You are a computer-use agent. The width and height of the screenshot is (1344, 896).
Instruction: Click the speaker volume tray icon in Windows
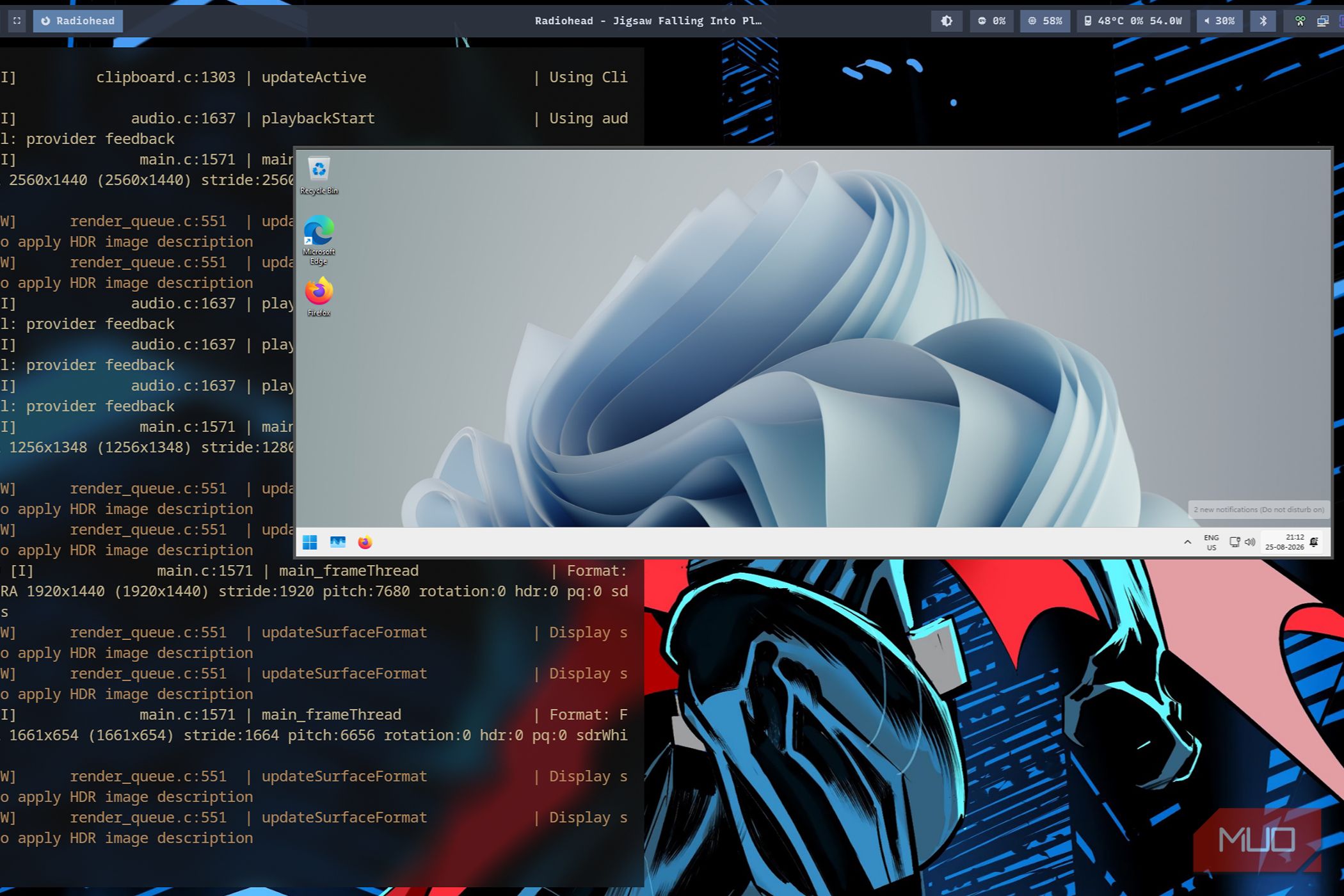1250,543
